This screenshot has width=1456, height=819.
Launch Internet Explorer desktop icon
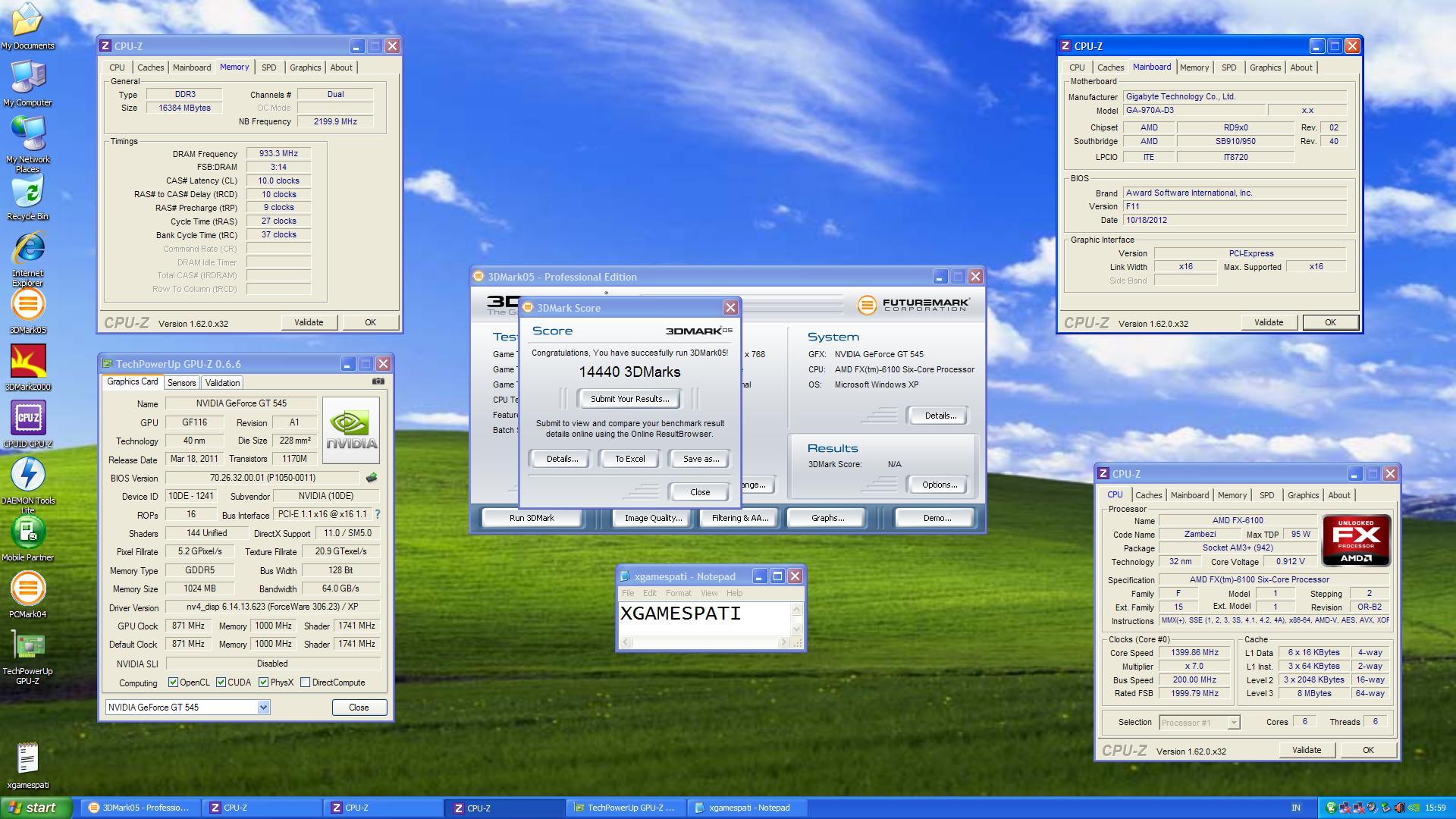[x=27, y=258]
